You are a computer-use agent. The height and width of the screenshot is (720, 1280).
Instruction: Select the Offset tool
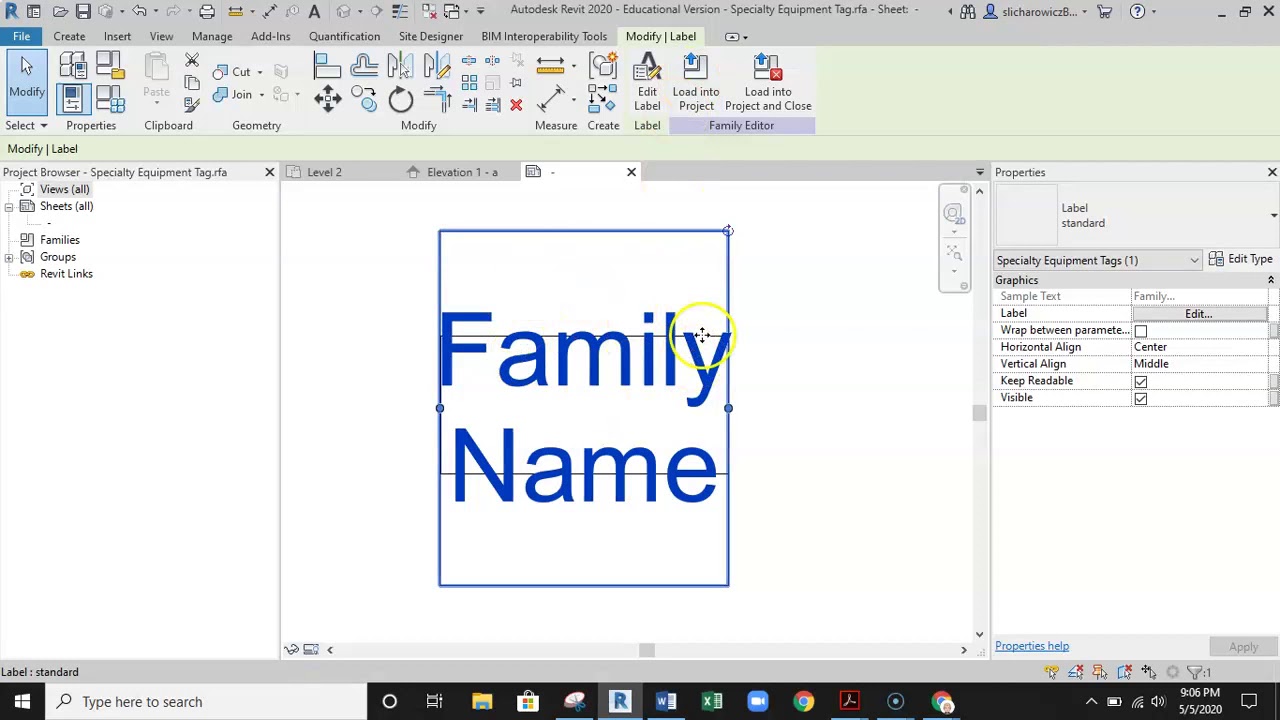click(x=364, y=67)
